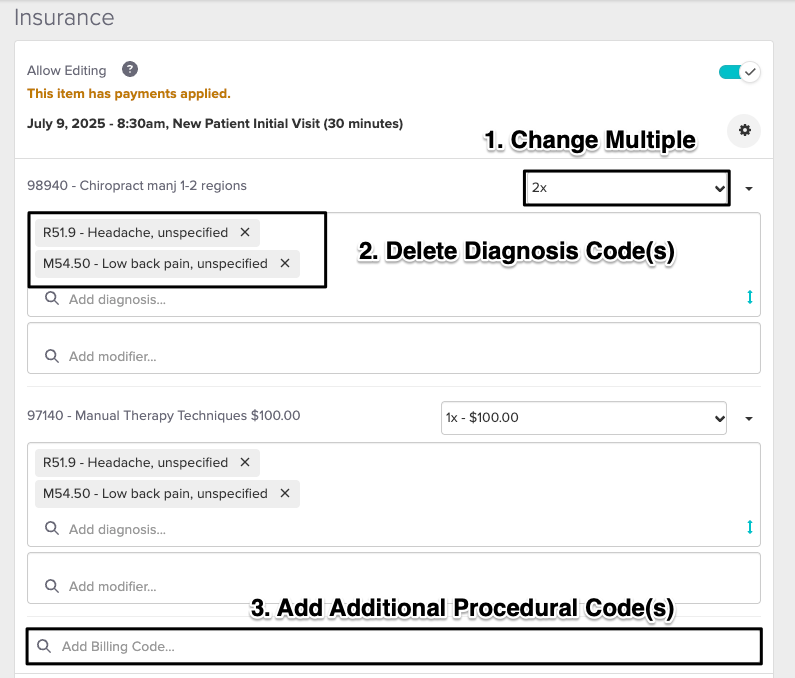Click Add modifier field under code 97140
The image size is (795, 678).
pos(393,578)
